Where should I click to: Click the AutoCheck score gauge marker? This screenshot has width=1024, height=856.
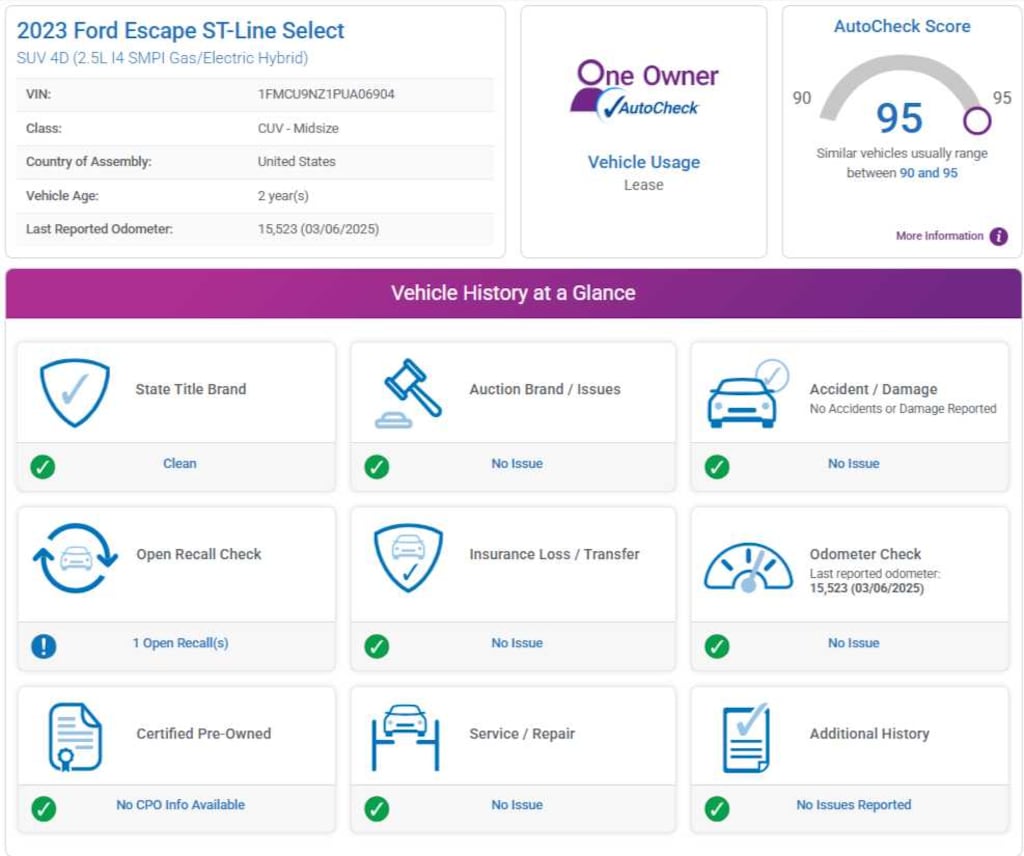coord(977,121)
